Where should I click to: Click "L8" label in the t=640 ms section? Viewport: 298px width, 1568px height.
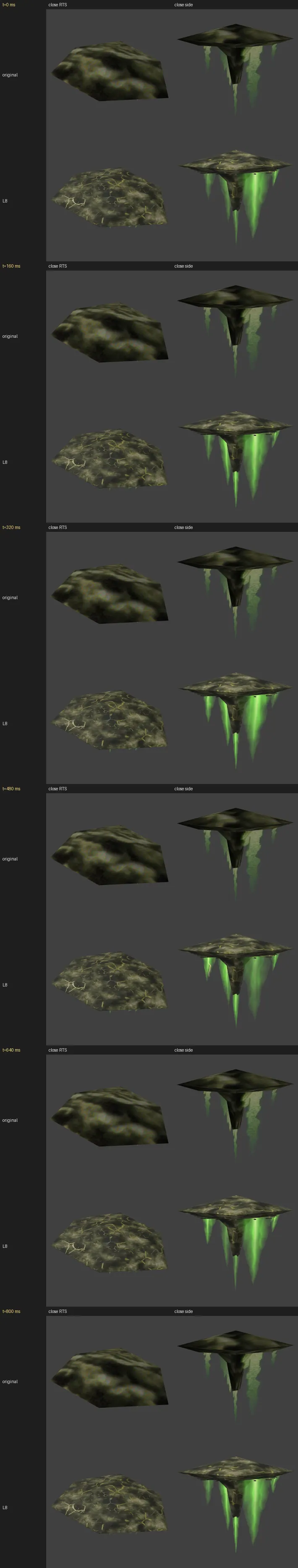pos(5,1246)
